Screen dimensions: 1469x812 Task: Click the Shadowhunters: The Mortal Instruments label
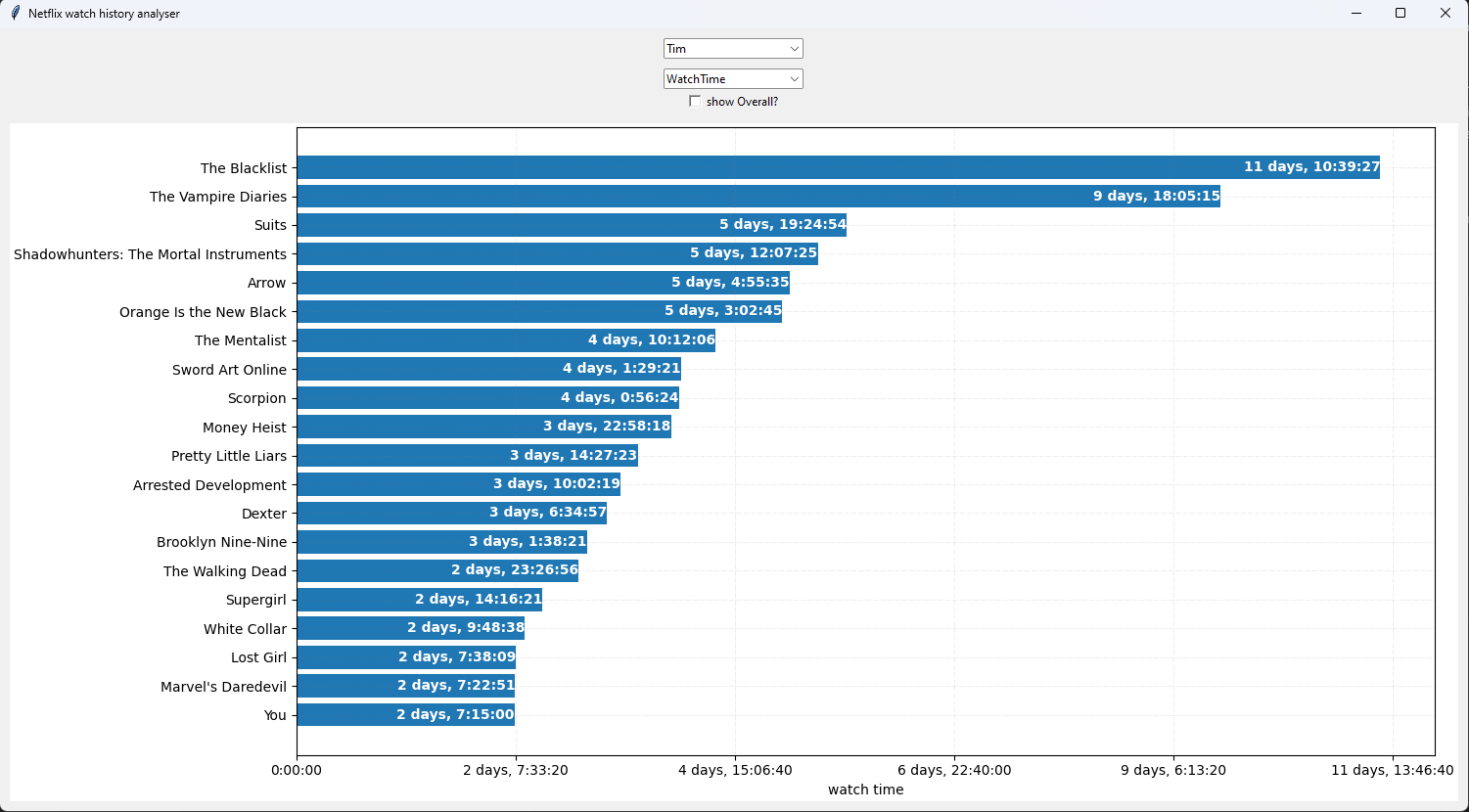150,254
